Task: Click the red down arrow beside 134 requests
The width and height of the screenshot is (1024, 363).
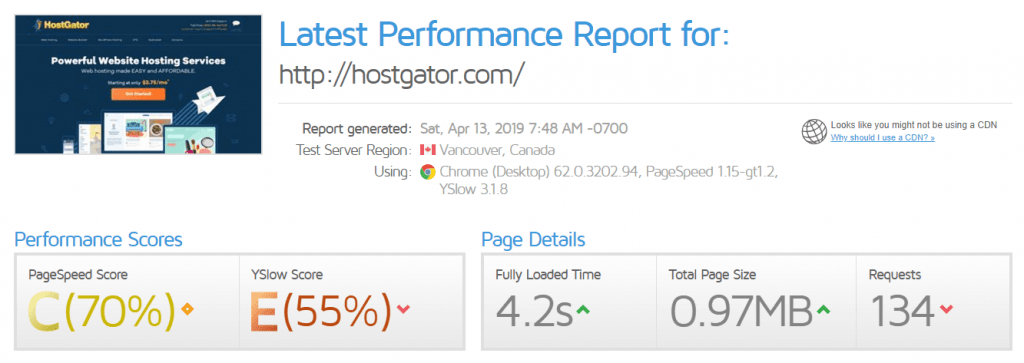Action: tap(946, 309)
